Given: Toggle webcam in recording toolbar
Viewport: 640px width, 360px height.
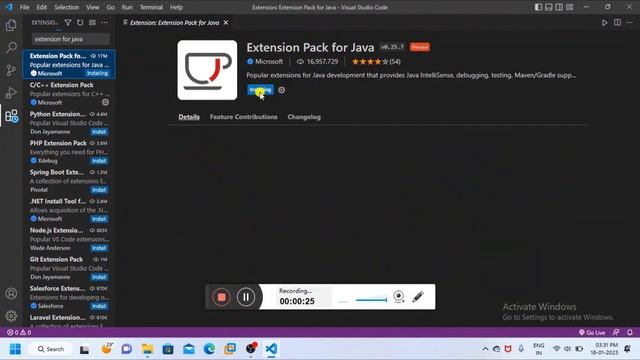Looking at the screenshot, I should 399,297.
